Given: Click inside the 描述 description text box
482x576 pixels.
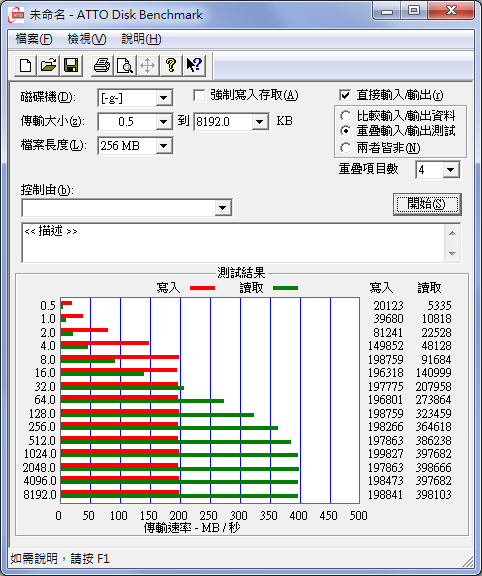Looking at the screenshot, I should (x=233, y=242).
